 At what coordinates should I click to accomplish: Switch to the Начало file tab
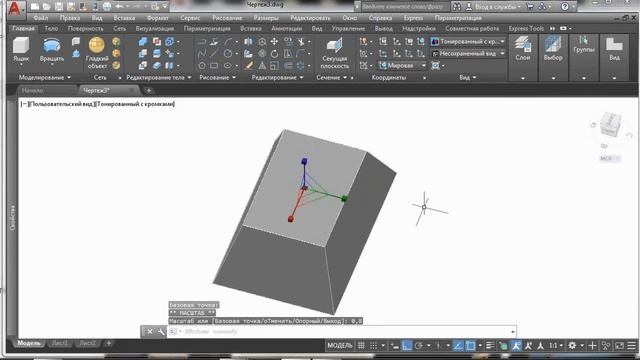(33, 90)
